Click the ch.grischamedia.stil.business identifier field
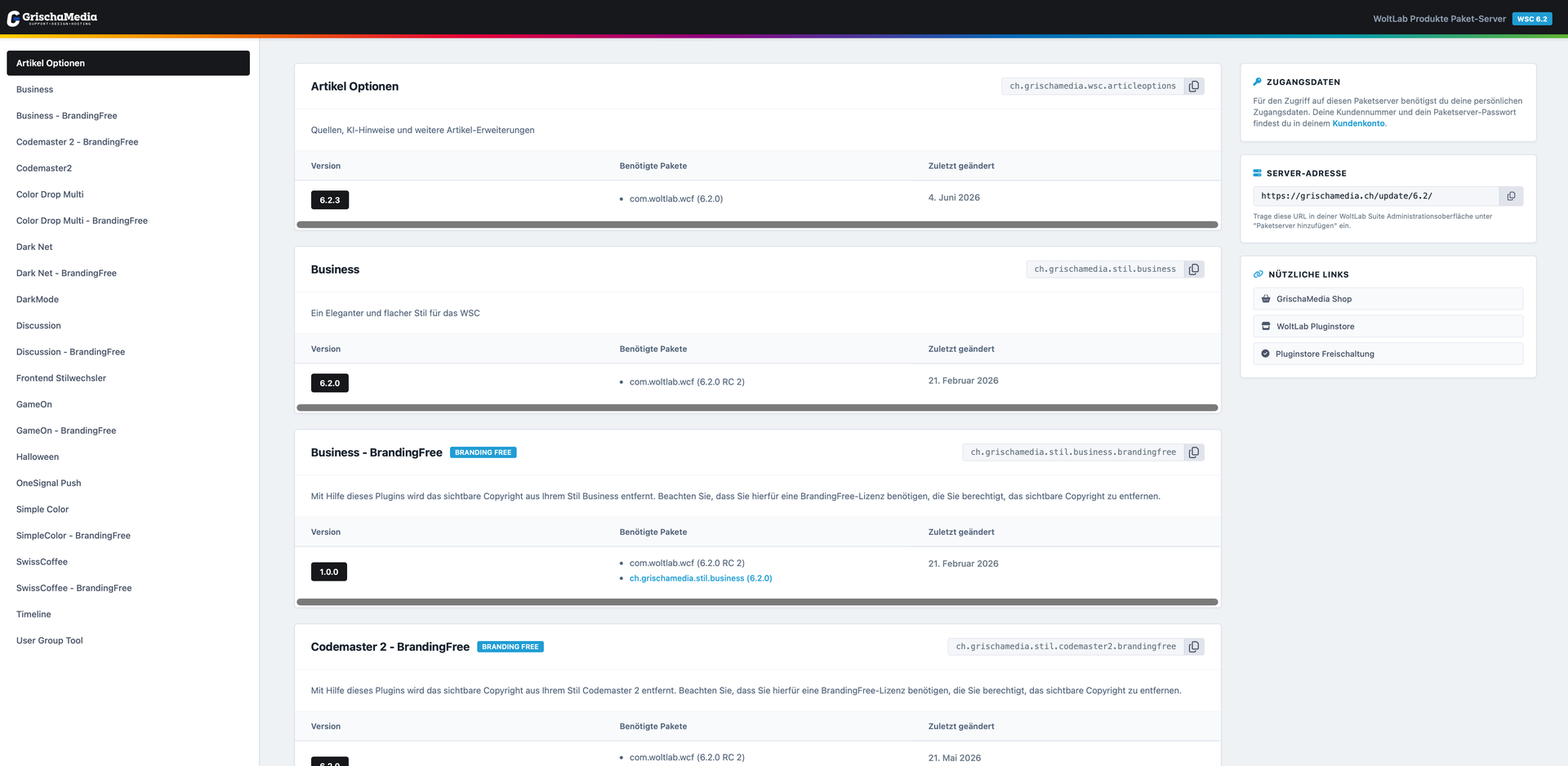The width and height of the screenshot is (1568, 766). [1105, 269]
